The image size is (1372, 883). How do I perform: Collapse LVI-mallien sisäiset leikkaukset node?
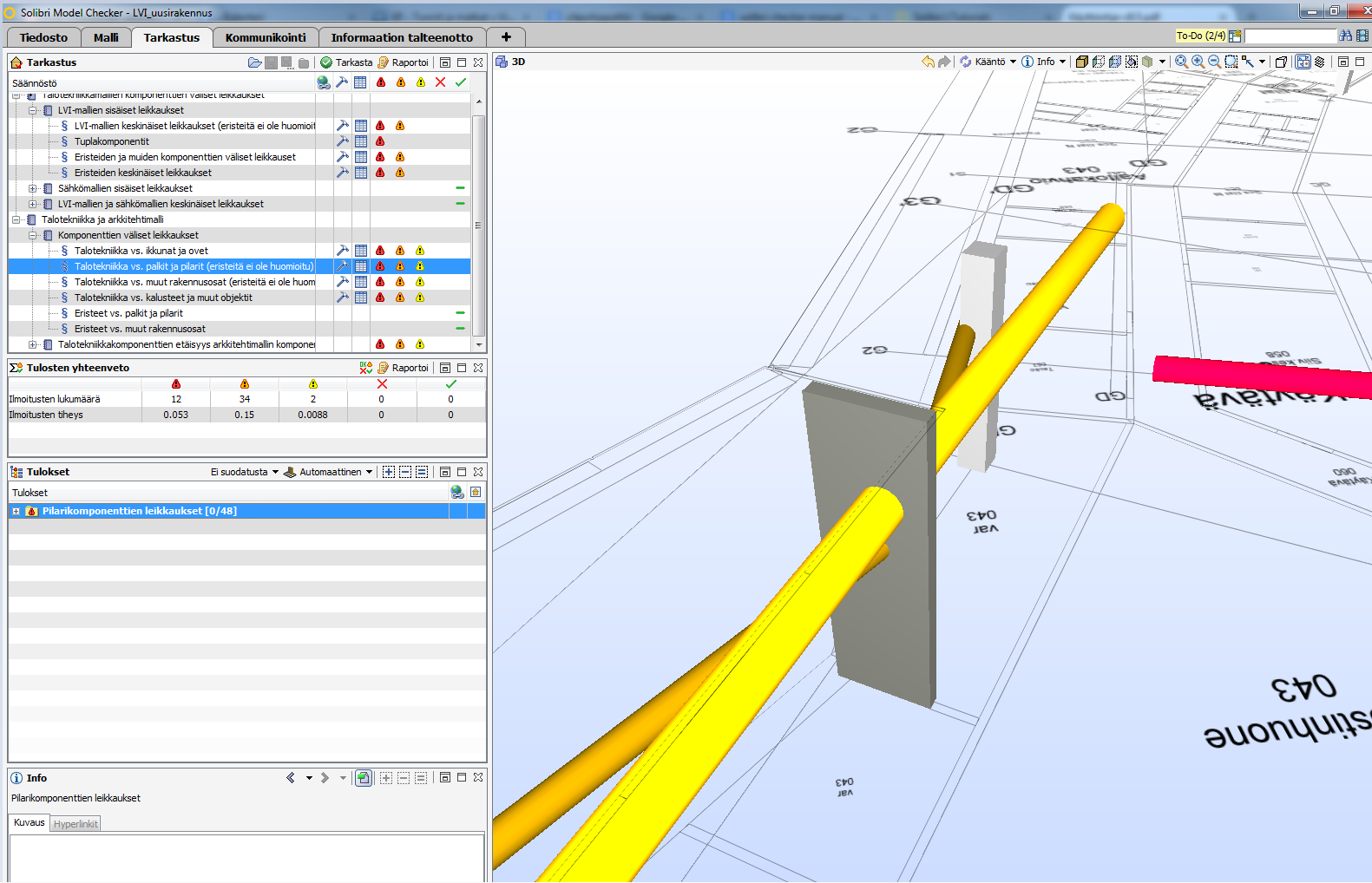[33, 110]
